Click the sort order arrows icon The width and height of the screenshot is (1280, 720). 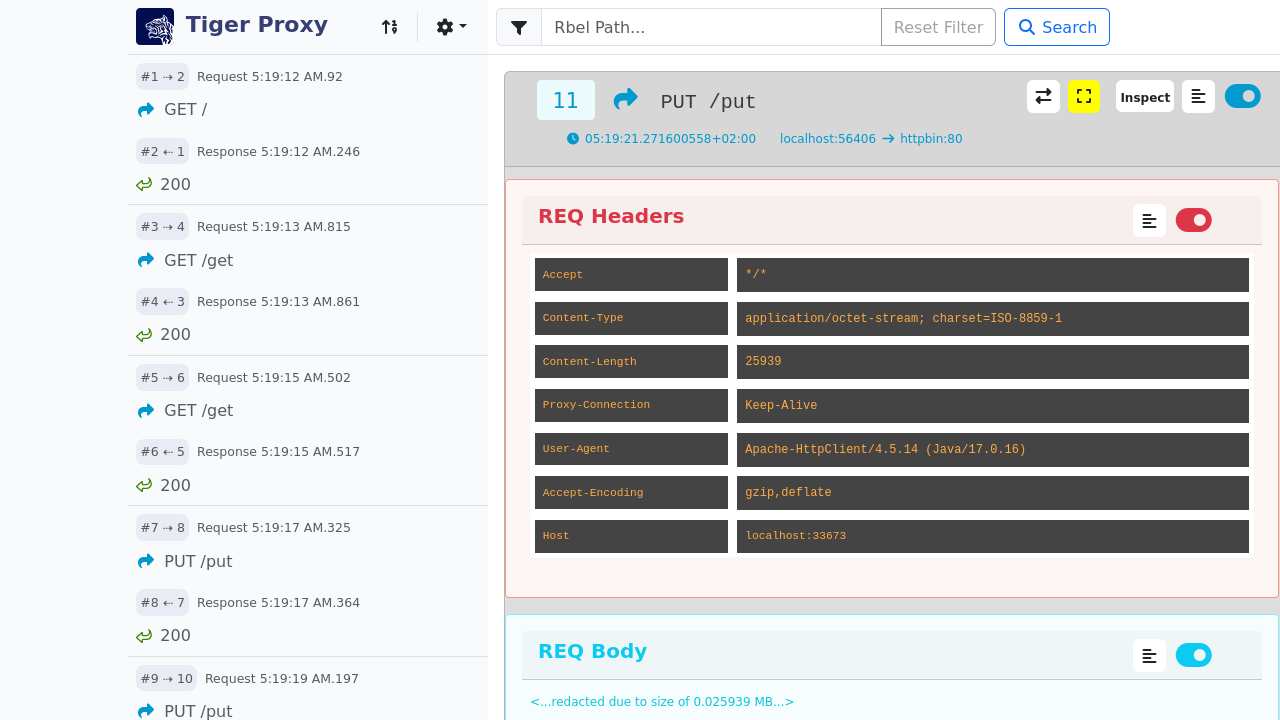coord(390,27)
